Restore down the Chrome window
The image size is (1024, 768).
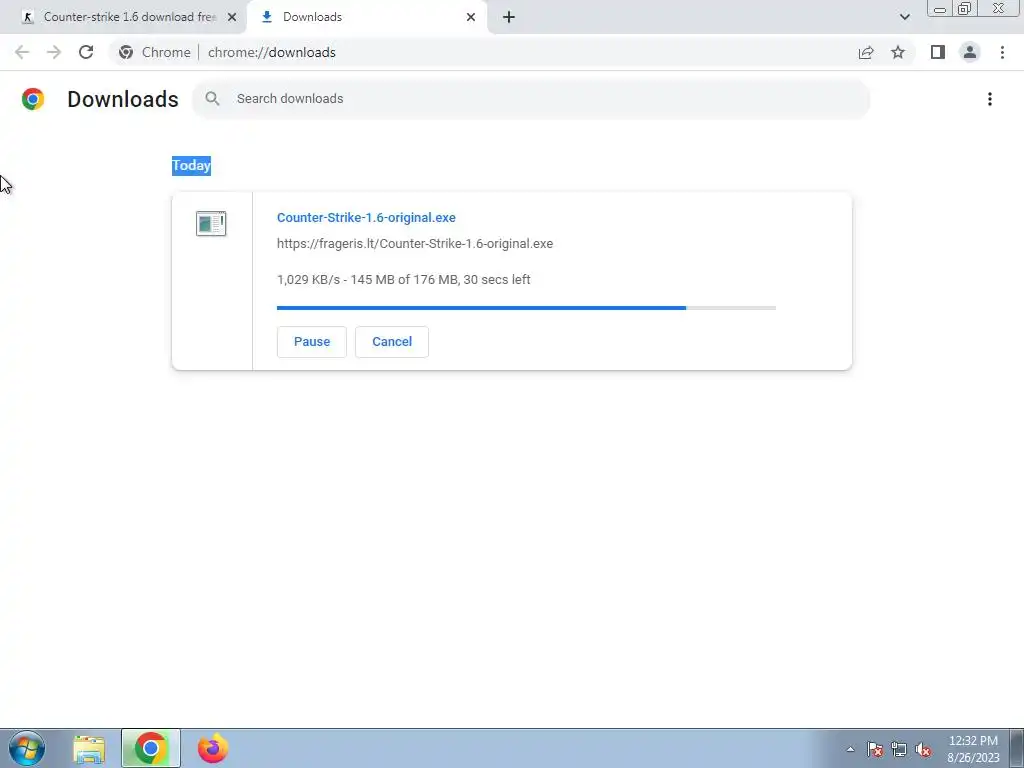pyautogui.click(x=964, y=8)
